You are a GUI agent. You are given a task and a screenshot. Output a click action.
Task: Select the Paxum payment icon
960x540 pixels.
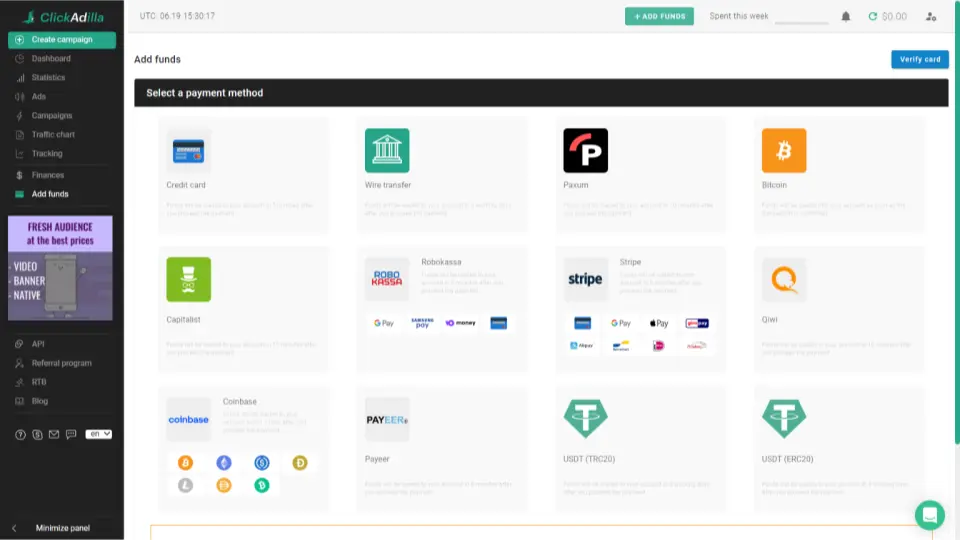[585, 151]
